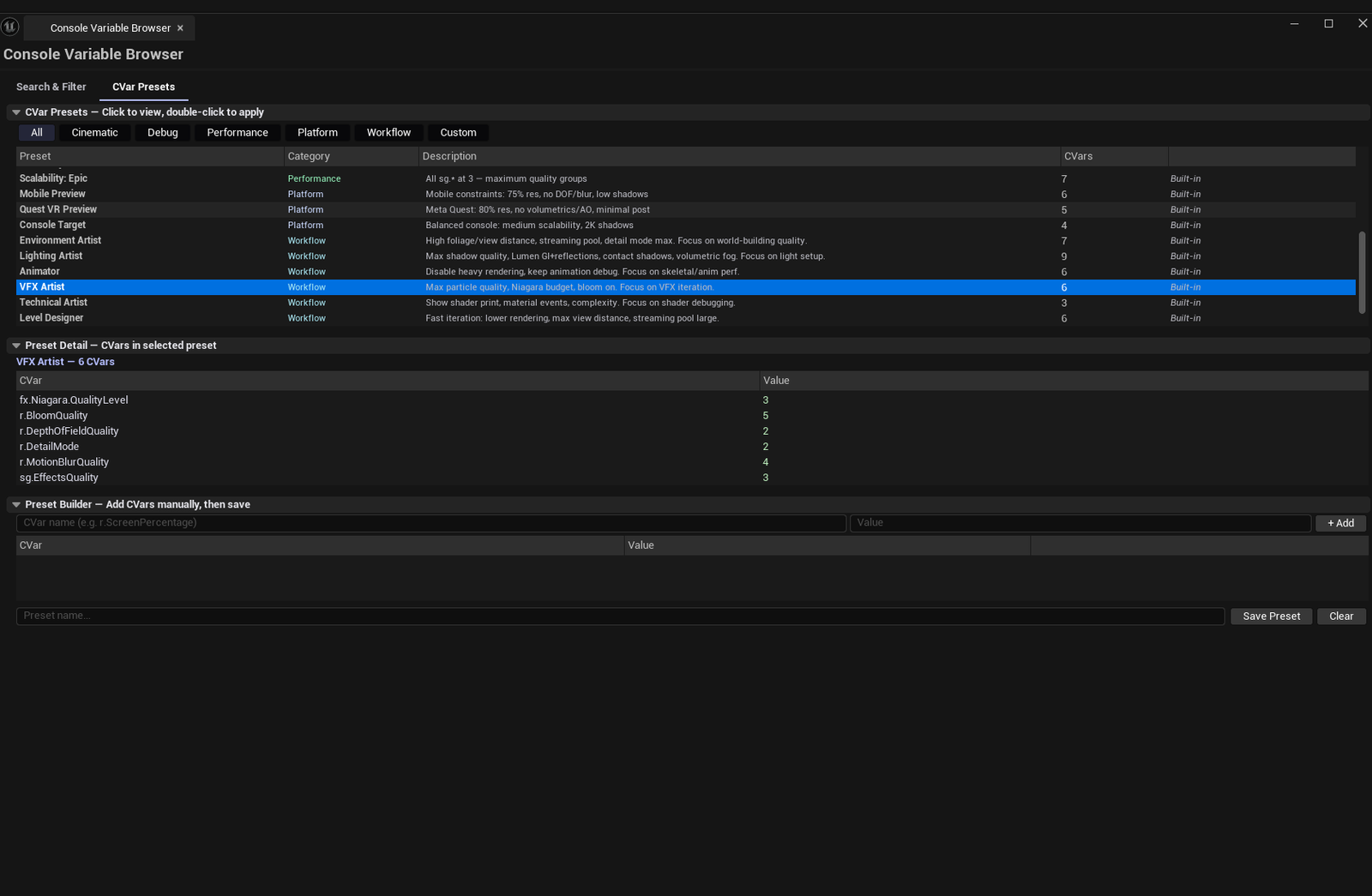Filter presets by Custom category
The image size is (1372, 896).
tap(458, 133)
